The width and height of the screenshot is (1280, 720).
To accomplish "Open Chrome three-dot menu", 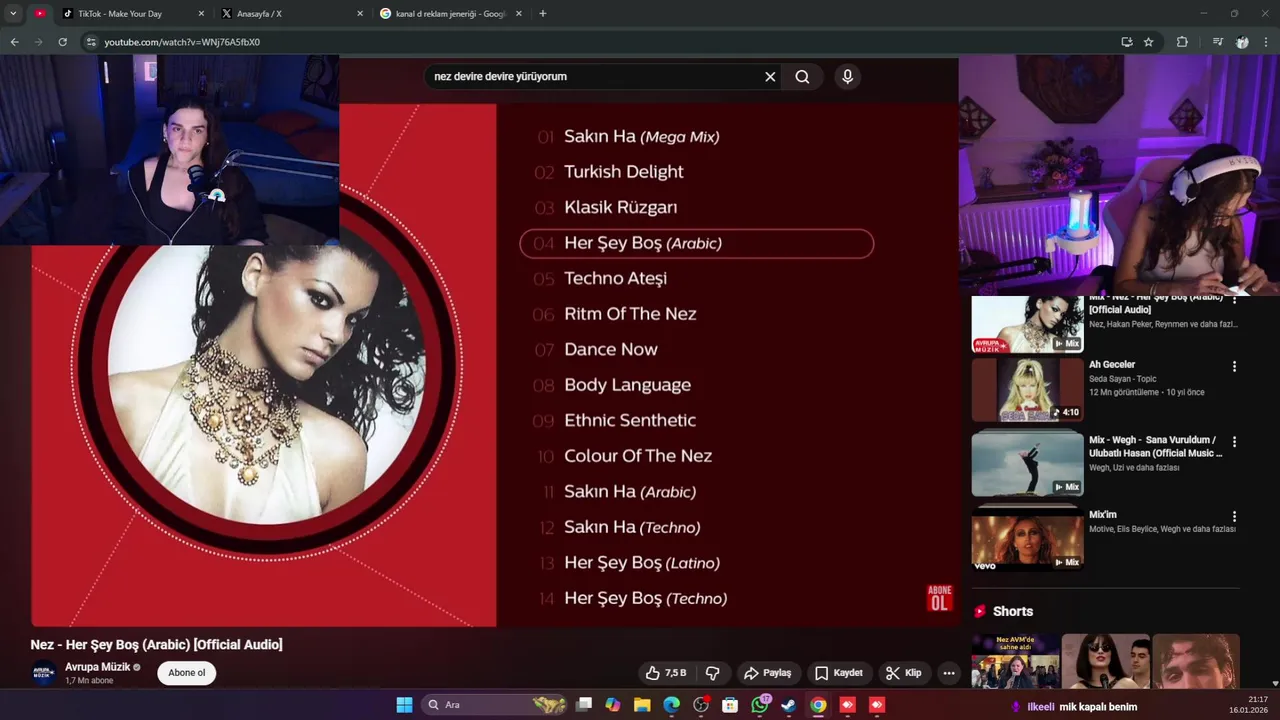I will (1267, 42).
